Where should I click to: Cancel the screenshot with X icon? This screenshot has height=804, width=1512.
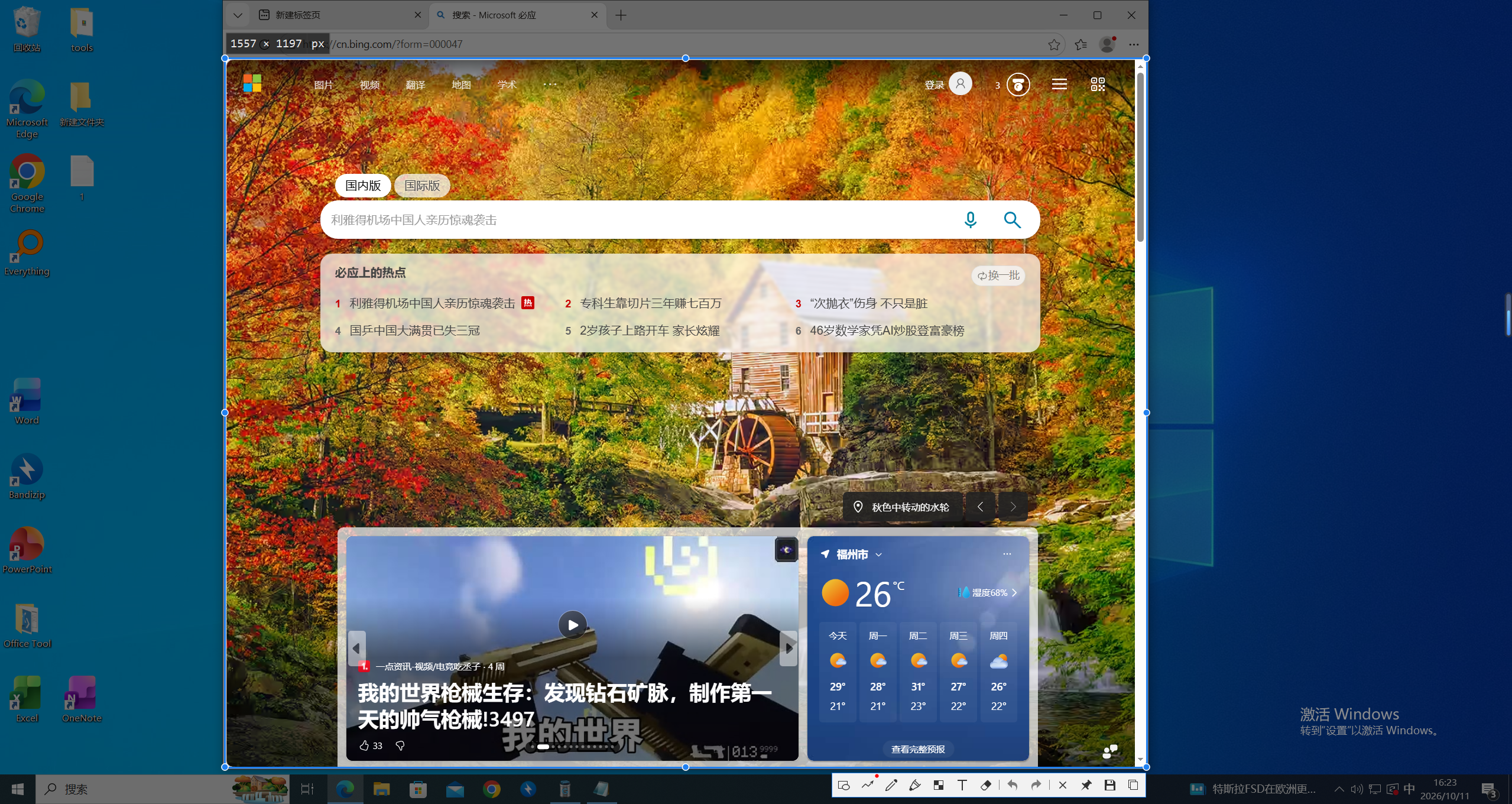(x=1063, y=785)
